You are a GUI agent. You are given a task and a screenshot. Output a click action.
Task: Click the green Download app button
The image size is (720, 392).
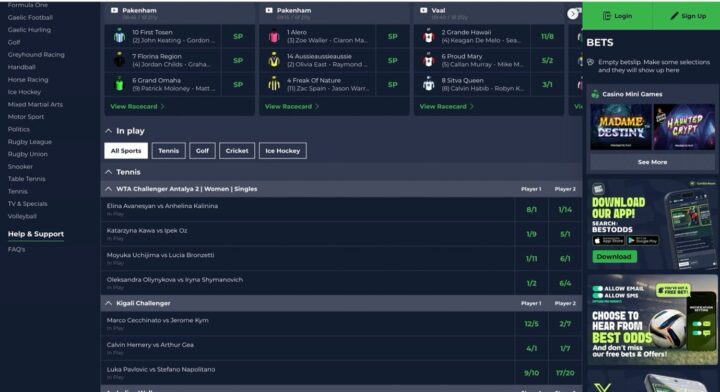tap(614, 257)
